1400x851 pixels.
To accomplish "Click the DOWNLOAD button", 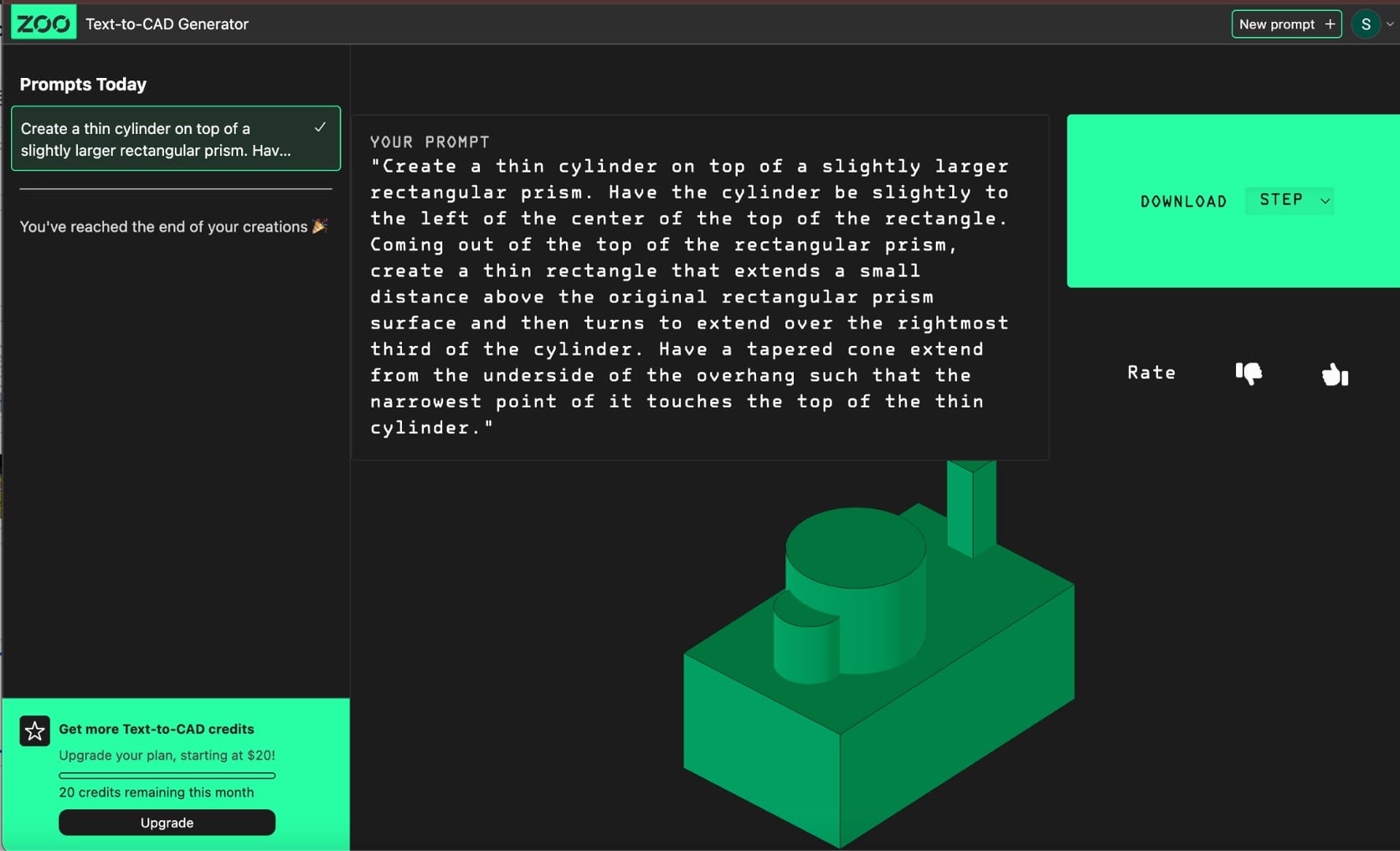I will pyautogui.click(x=1183, y=201).
